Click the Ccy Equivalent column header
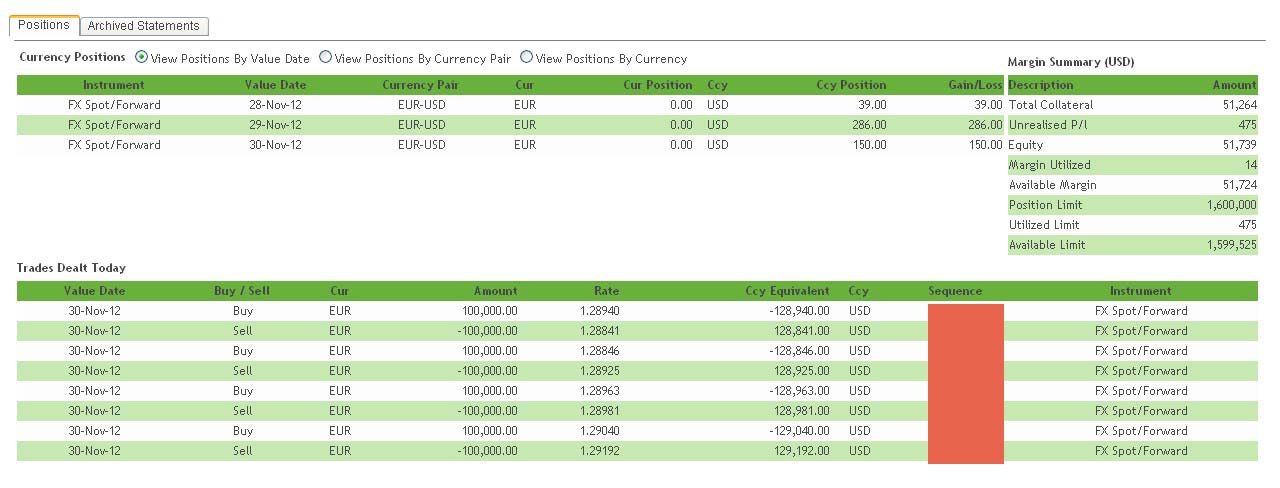 pyautogui.click(x=787, y=291)
